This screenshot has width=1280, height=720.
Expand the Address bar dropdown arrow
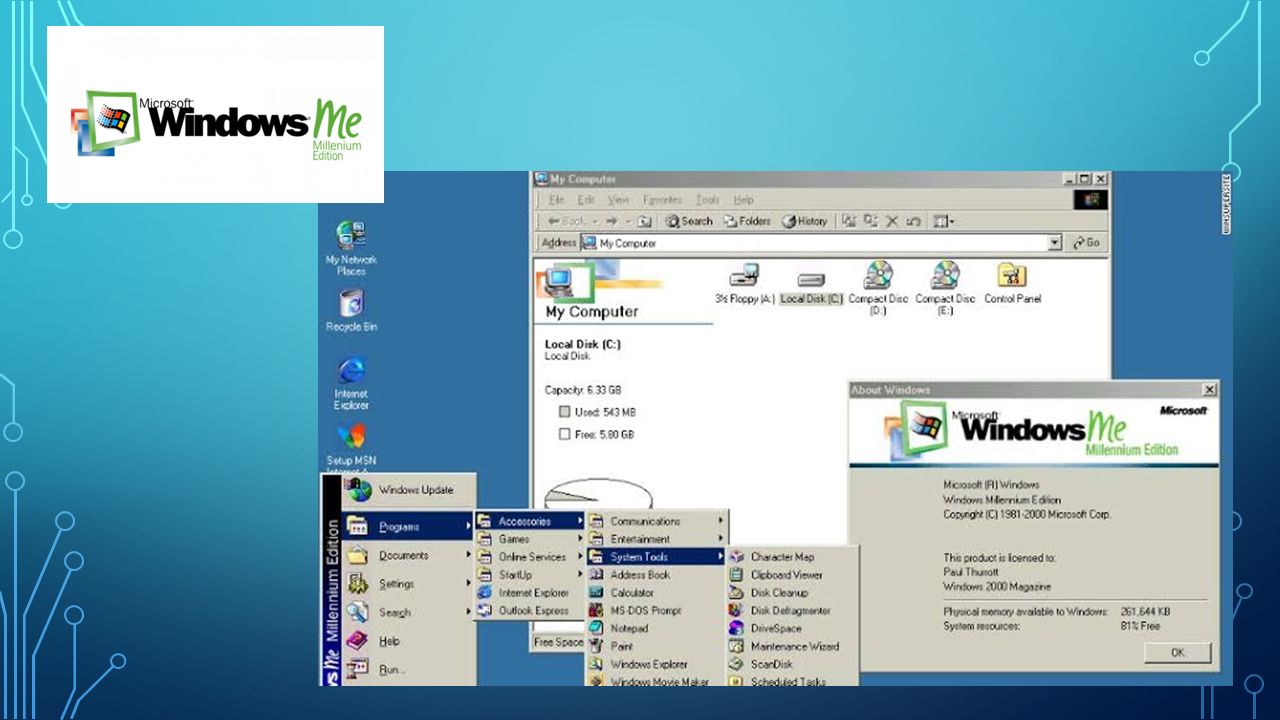click(1054, 243)
